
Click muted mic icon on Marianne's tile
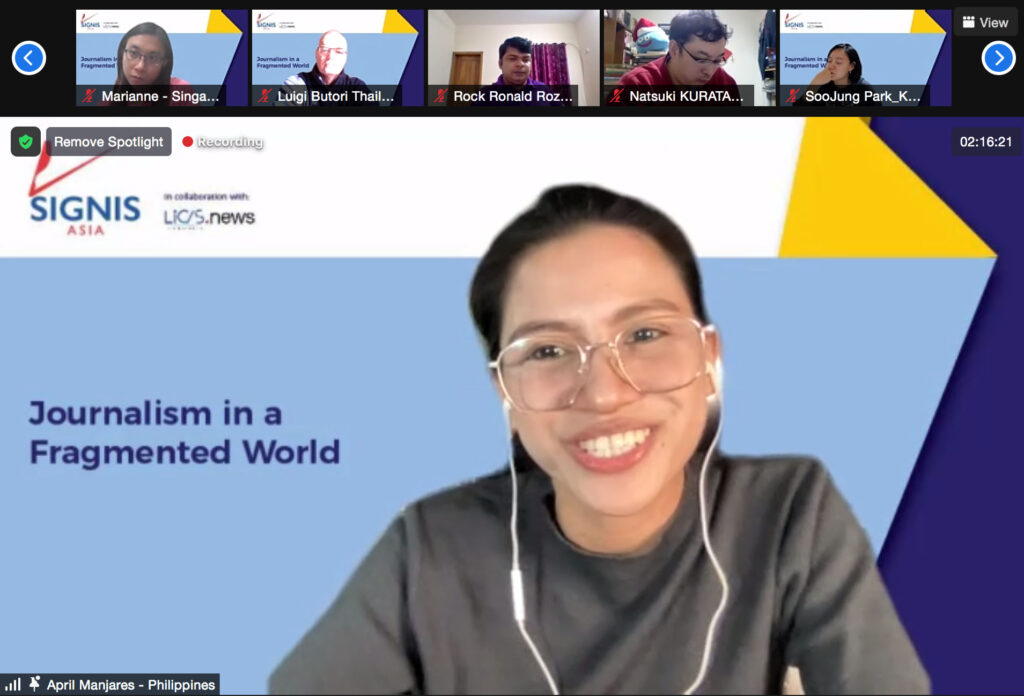pyautogui.click(x=89, y=97)
